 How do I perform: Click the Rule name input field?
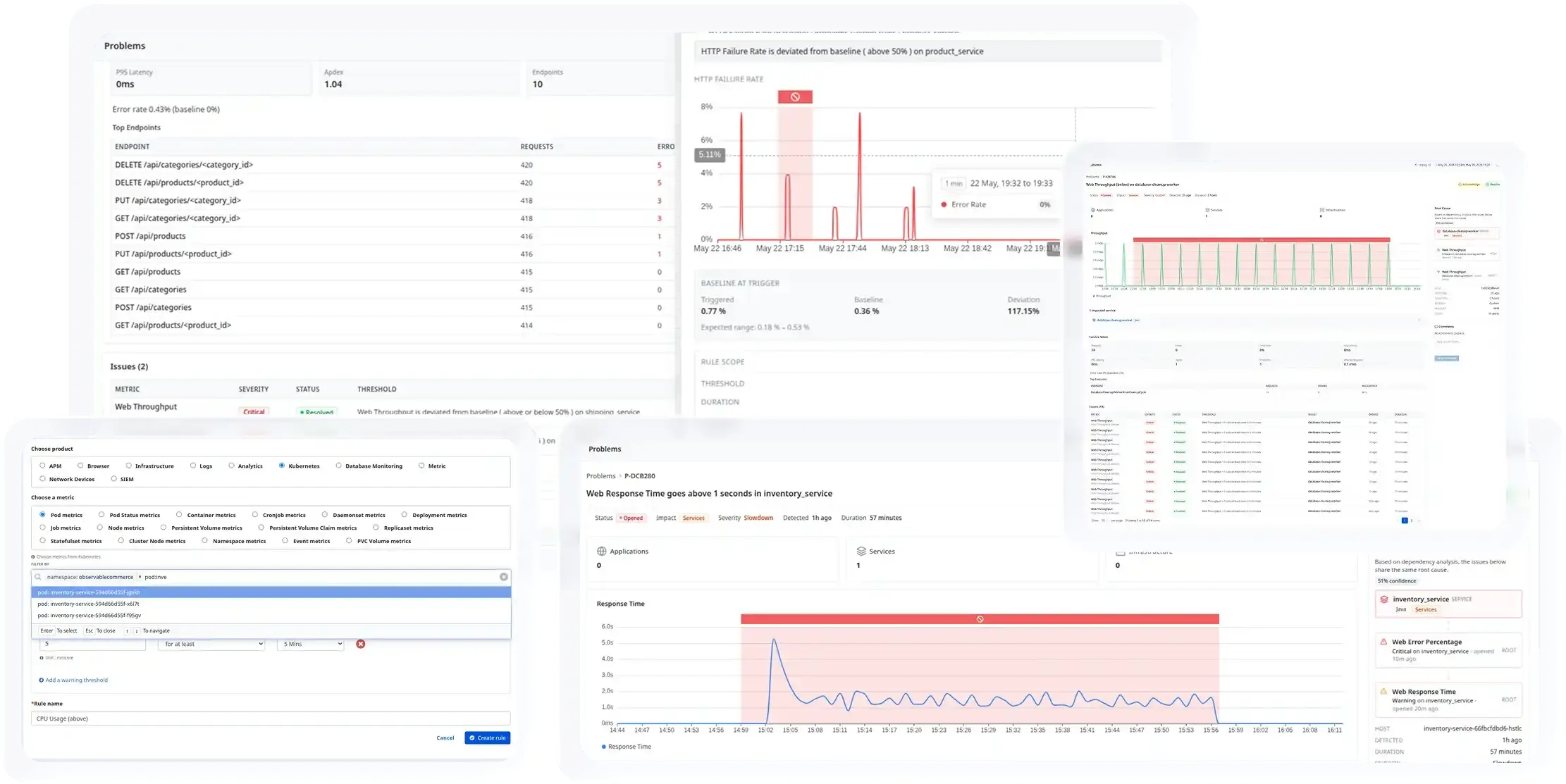click(x=271, y=718)
